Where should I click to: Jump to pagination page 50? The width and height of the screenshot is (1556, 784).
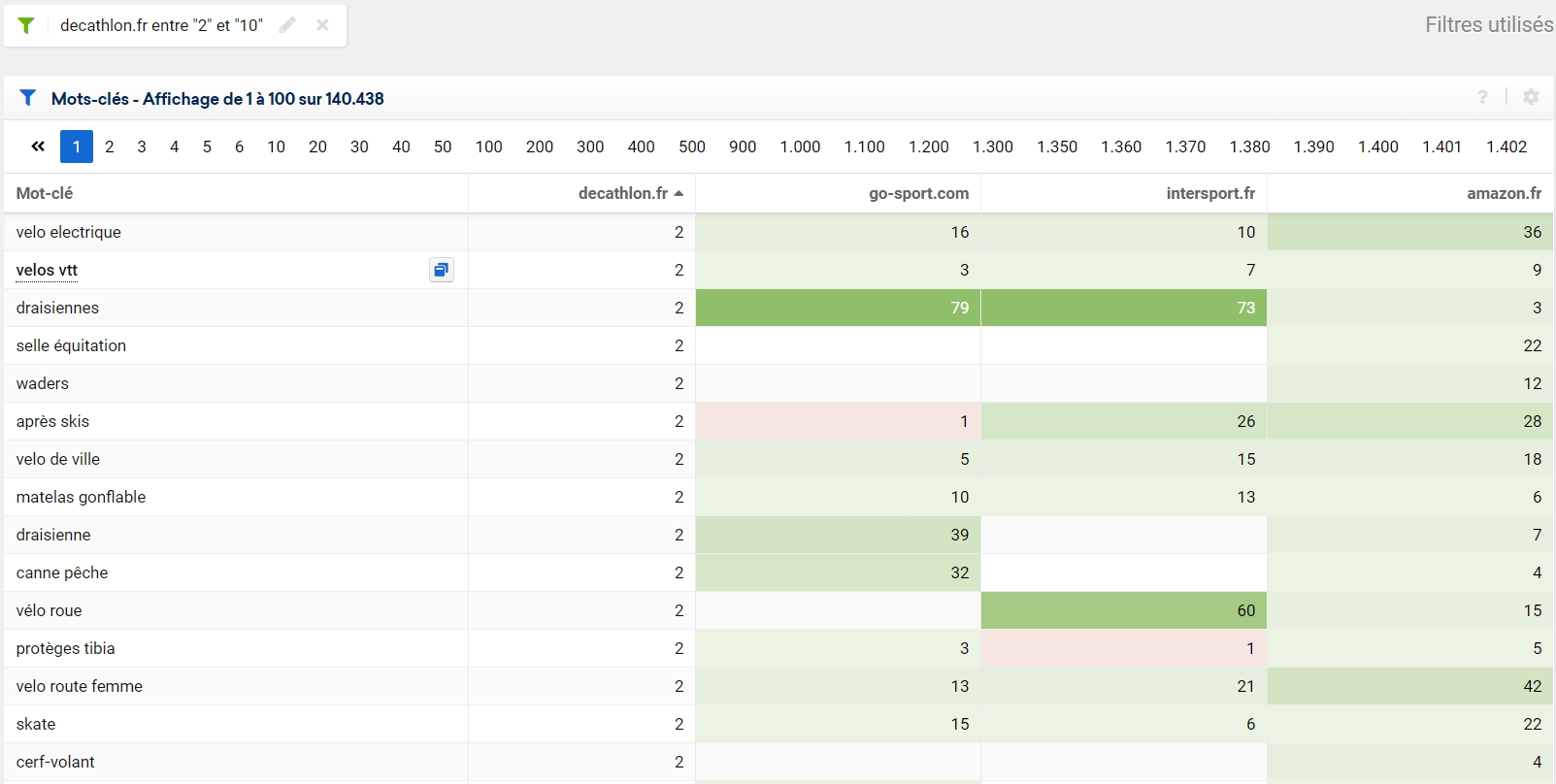coord(443,147)
